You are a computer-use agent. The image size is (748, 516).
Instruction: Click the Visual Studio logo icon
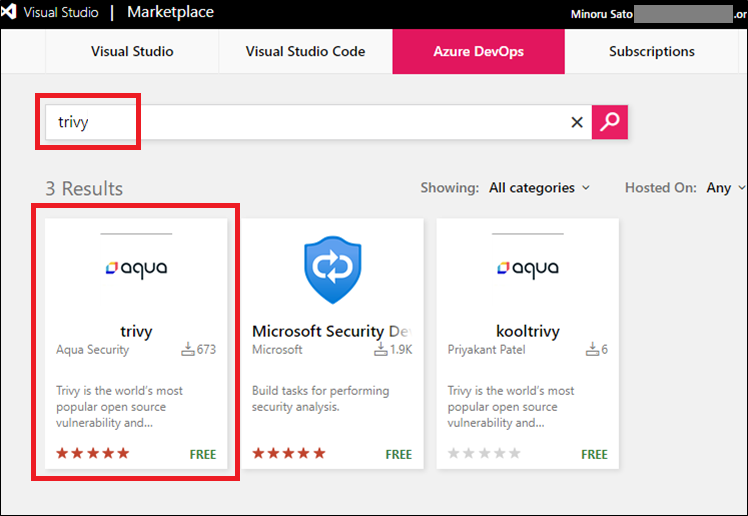coord(9,12)
